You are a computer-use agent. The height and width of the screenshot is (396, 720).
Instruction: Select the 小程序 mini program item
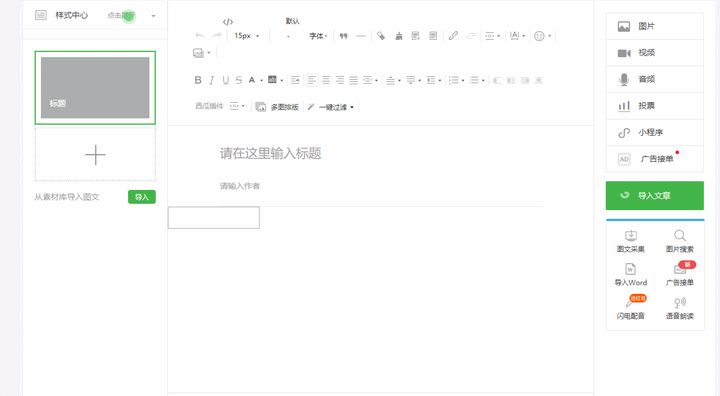tap(655, 133)
